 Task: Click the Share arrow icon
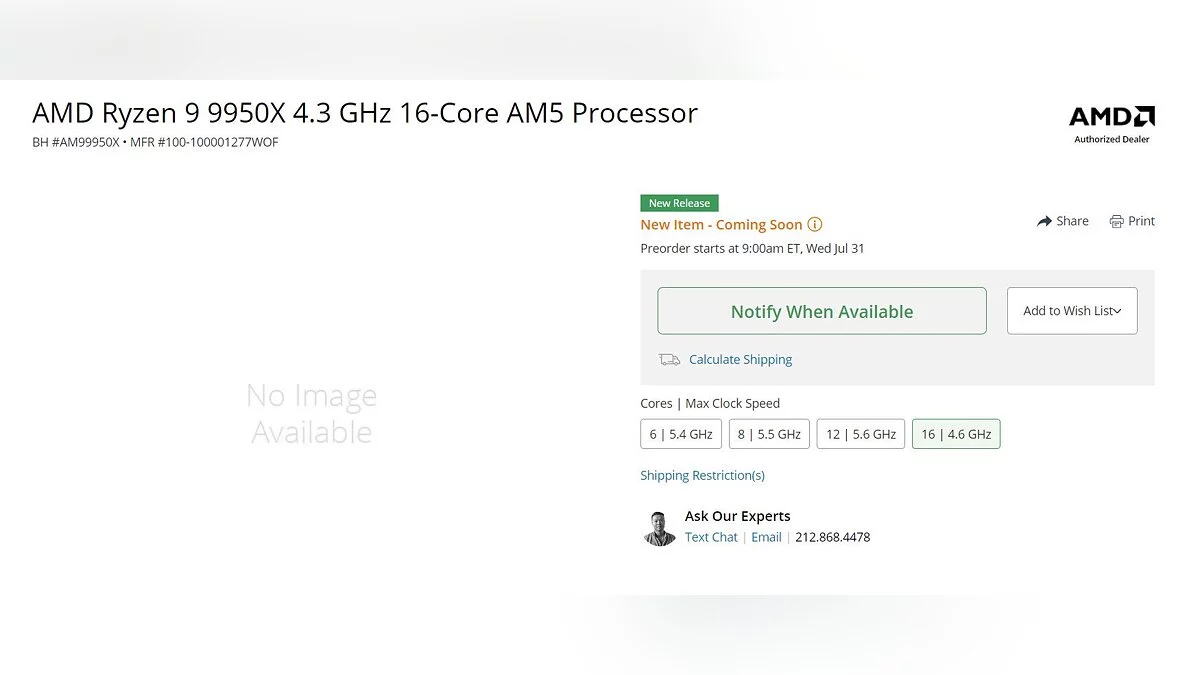1045,221
